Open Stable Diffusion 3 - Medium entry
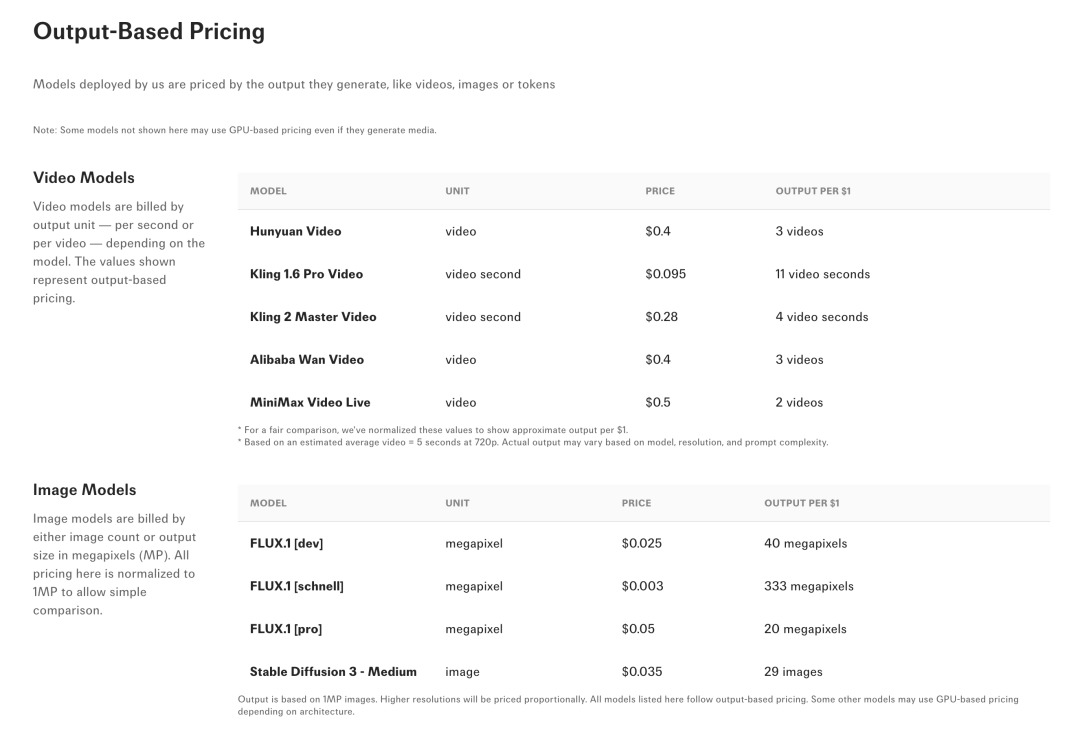 pos(333,672)
